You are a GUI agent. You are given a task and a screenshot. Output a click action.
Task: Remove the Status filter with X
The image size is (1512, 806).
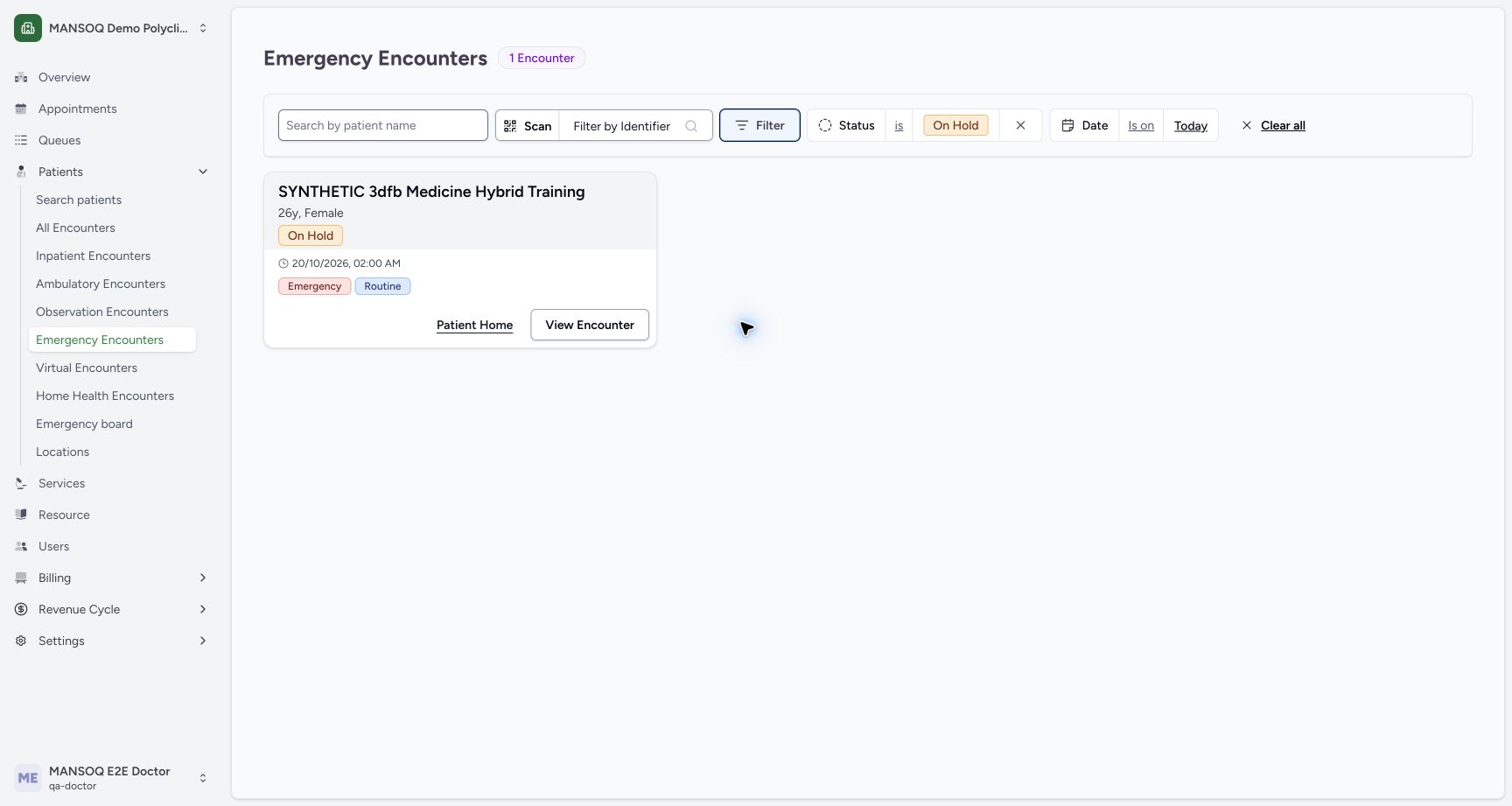coord(1020,125)
